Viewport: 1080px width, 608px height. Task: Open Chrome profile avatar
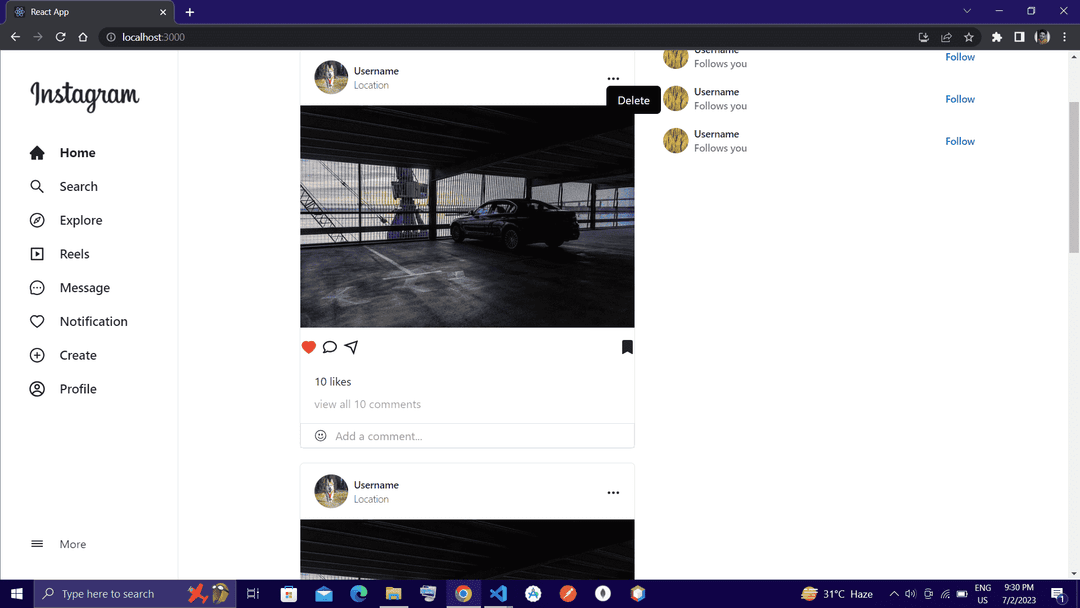coord(1042,37)
